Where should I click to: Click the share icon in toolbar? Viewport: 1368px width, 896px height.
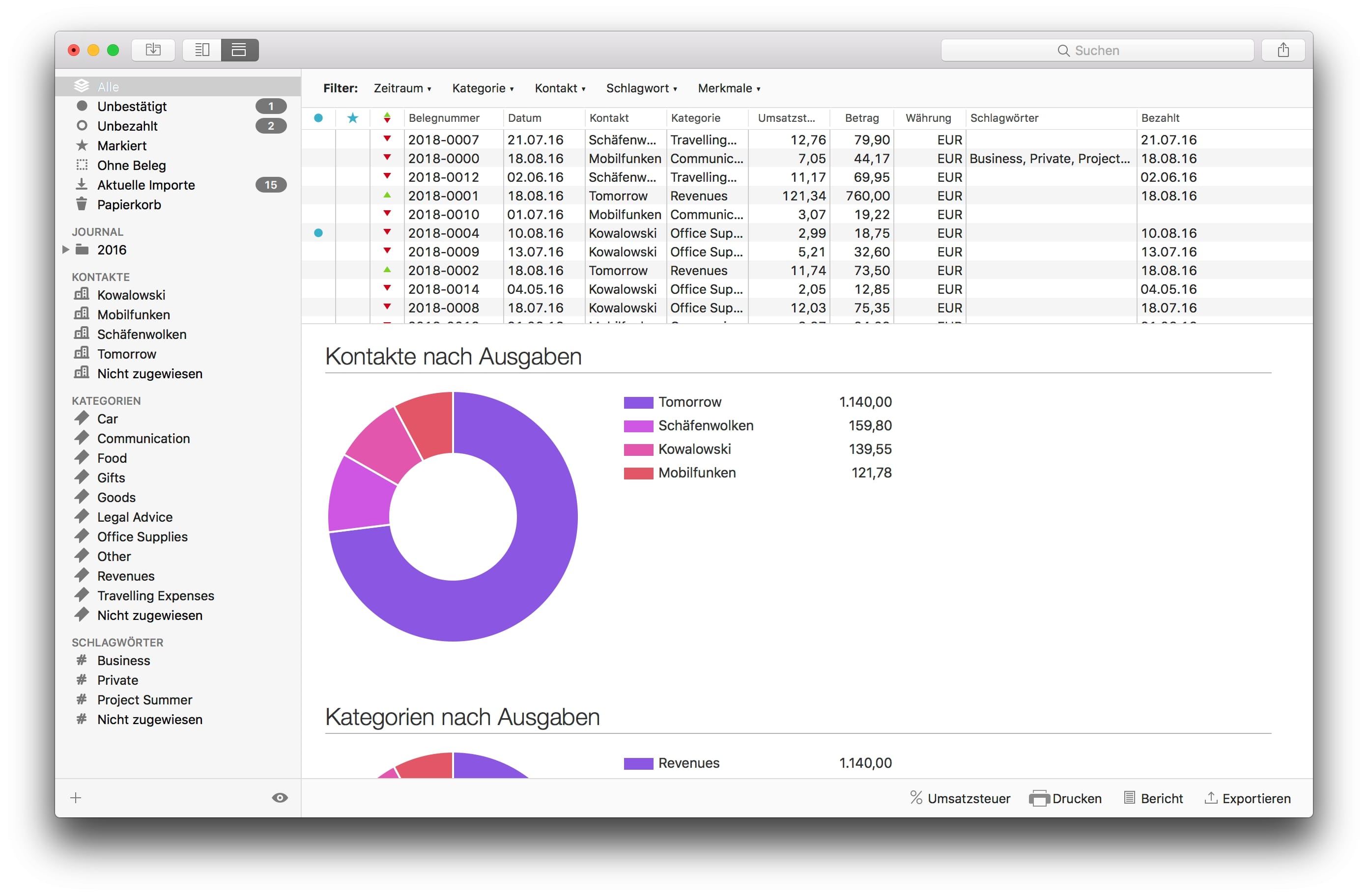(x=1283, y=50)
